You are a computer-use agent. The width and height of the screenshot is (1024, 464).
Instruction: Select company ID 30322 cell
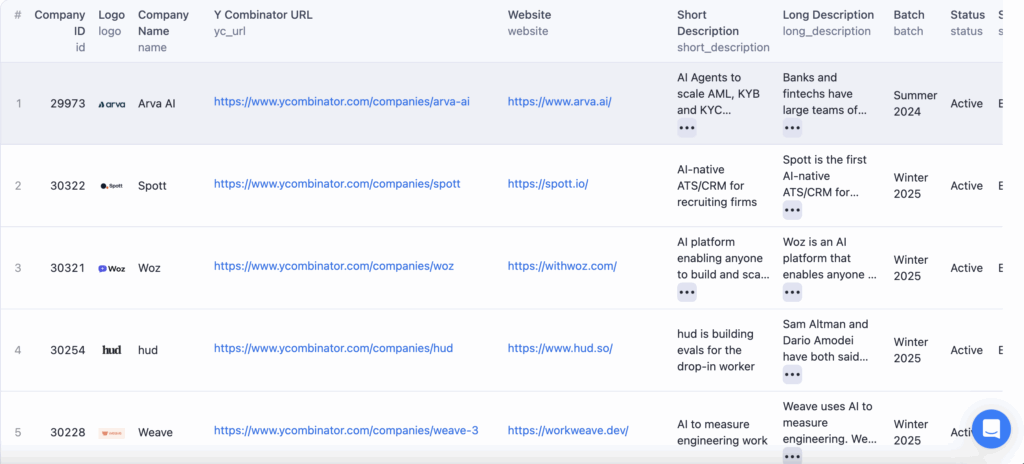coord(68,186)
